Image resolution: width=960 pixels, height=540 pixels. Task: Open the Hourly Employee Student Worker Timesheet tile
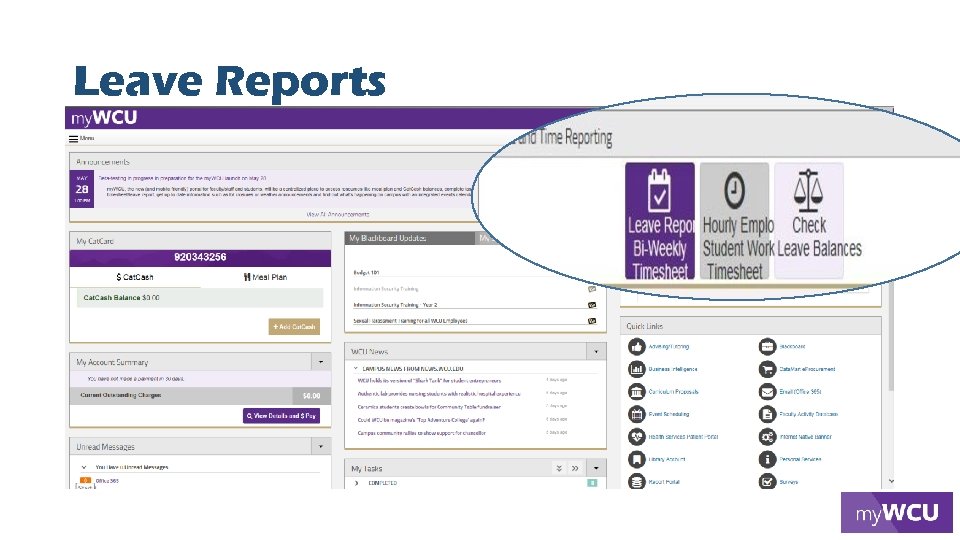(734, 221)
